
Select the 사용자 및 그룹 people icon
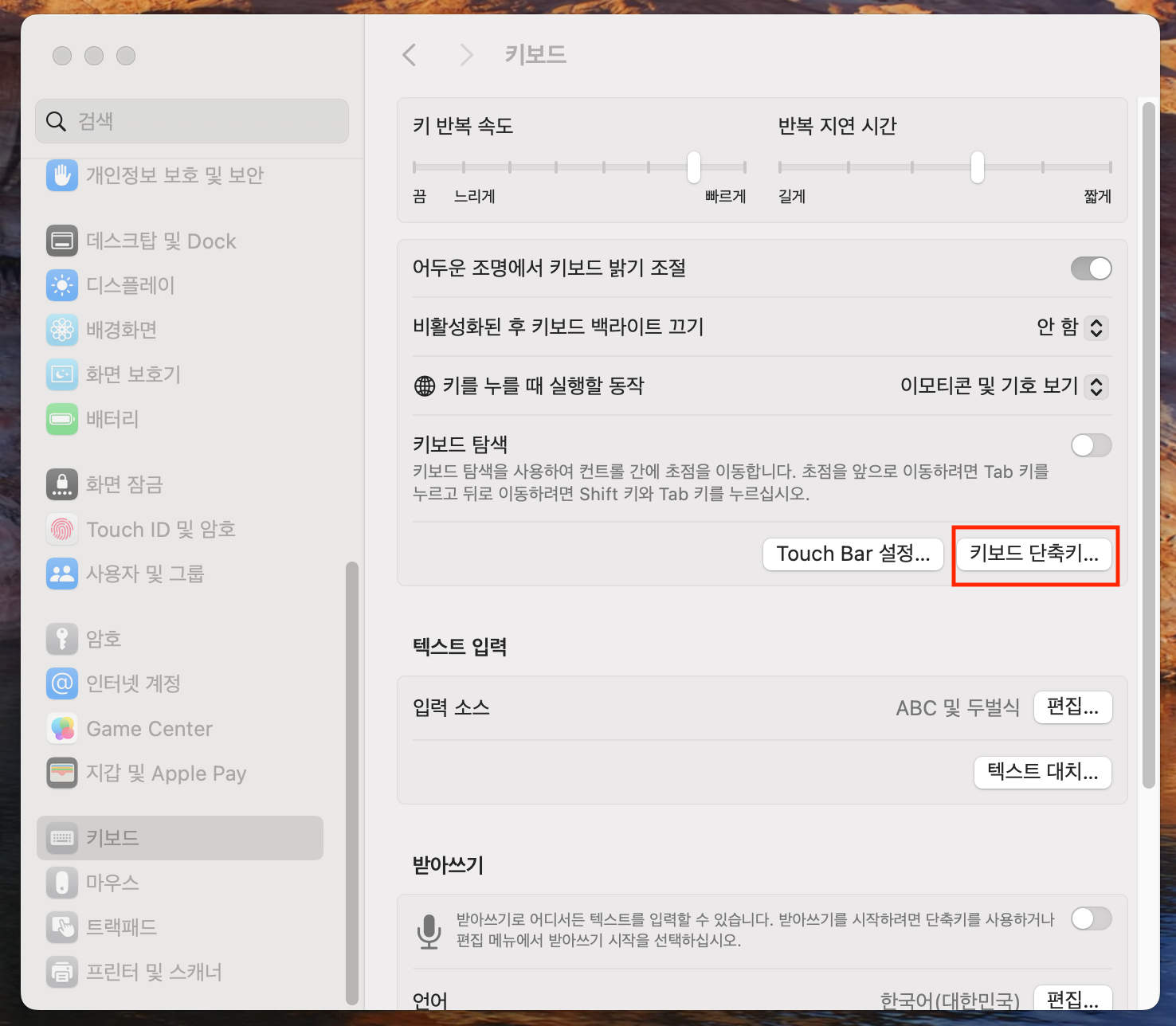pos(62,574)
